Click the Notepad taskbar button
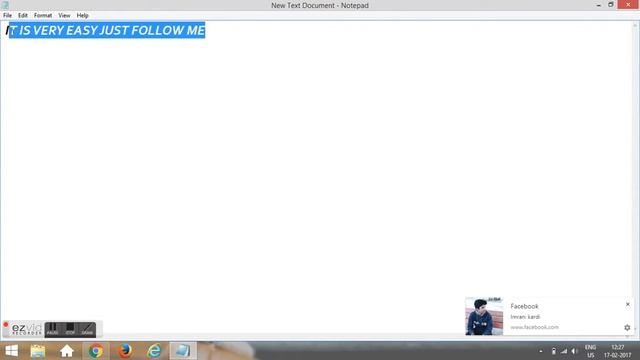The height and width of the screenshot is (360, 640). 183,351
